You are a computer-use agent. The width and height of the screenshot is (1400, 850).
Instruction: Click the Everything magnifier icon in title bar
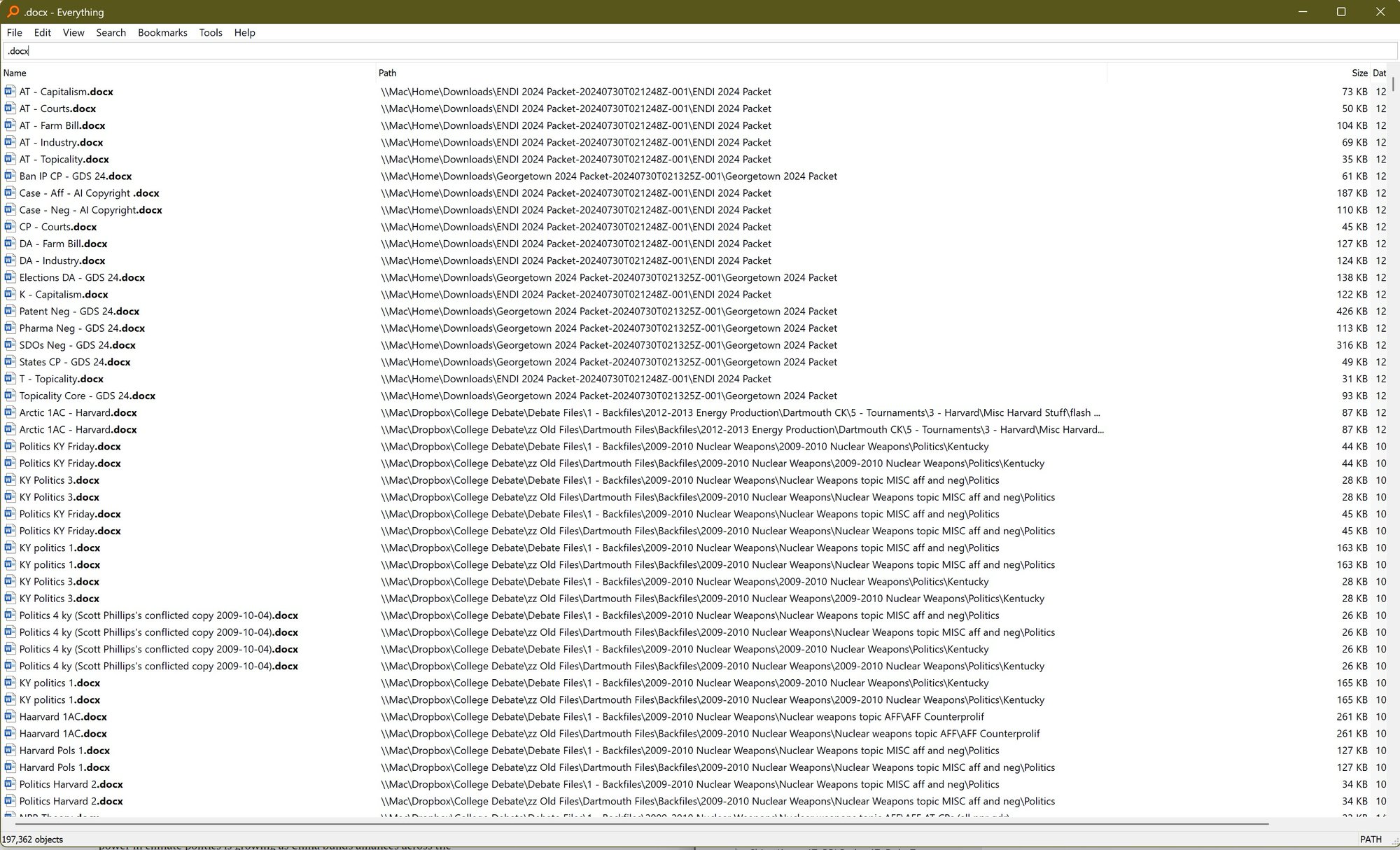[x=13, y=11]
